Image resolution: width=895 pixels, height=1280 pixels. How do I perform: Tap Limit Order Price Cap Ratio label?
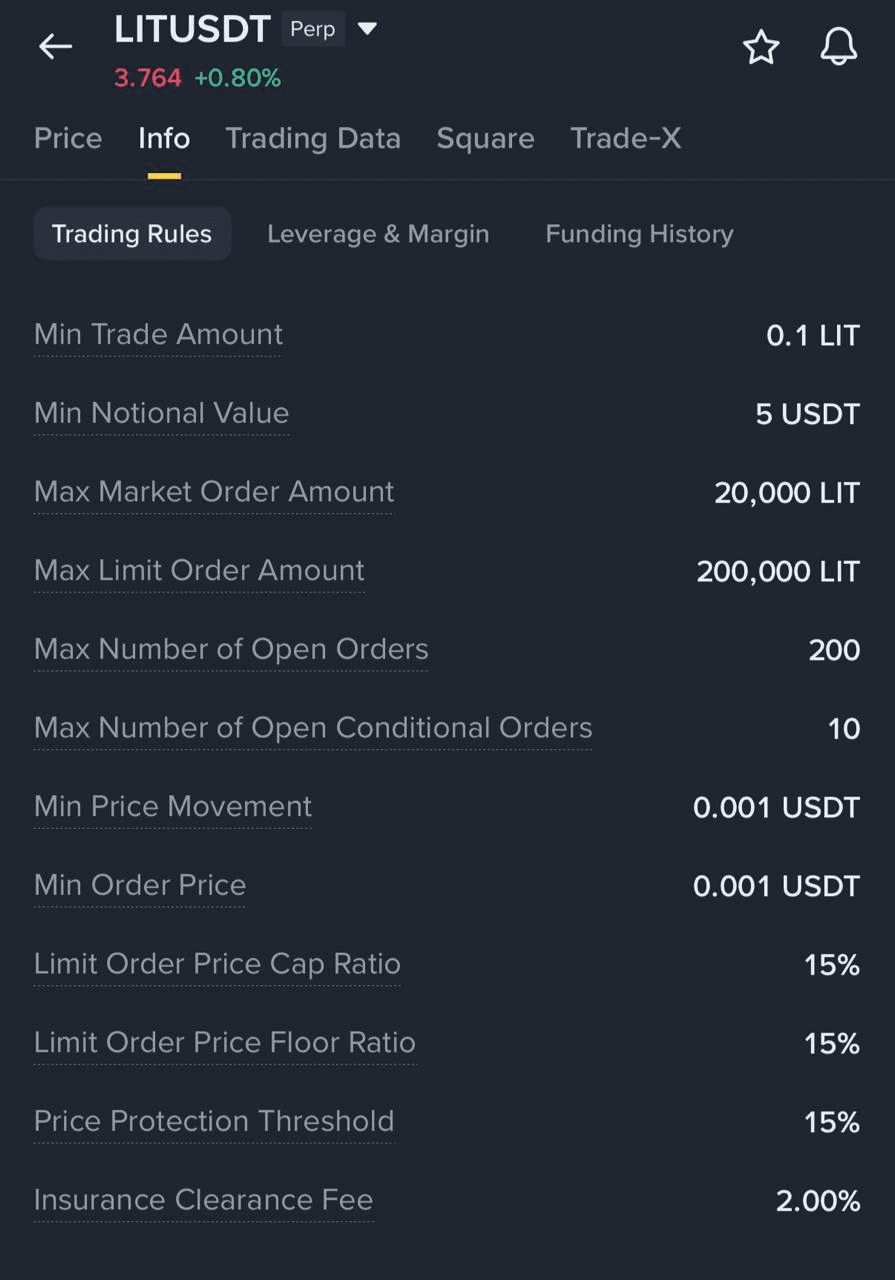[x=217, y=964]
